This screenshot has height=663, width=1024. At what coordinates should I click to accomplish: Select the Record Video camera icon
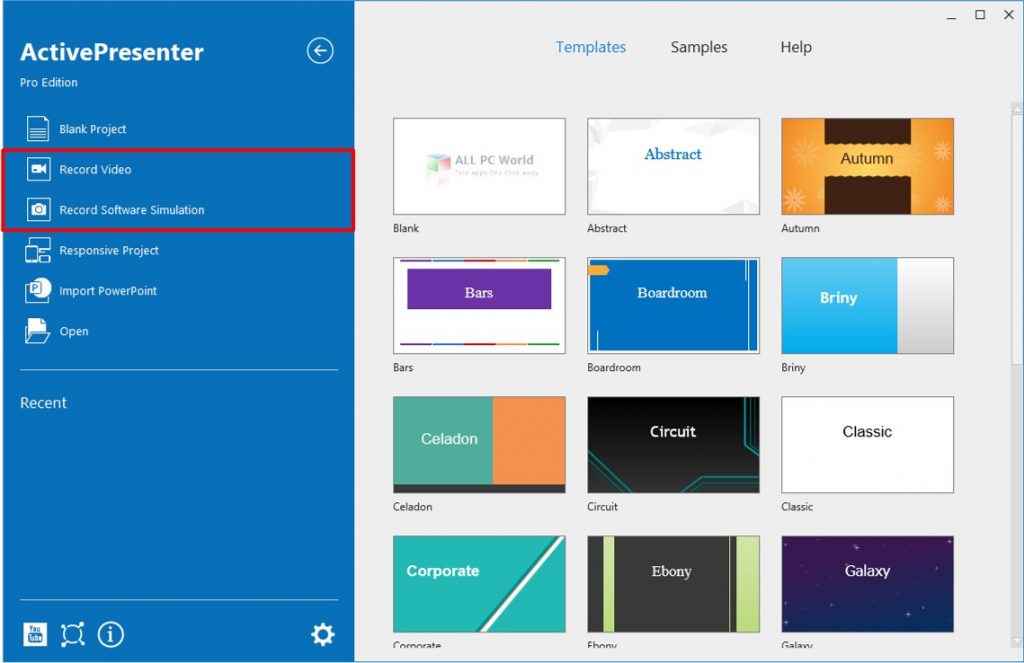point(36,169)
